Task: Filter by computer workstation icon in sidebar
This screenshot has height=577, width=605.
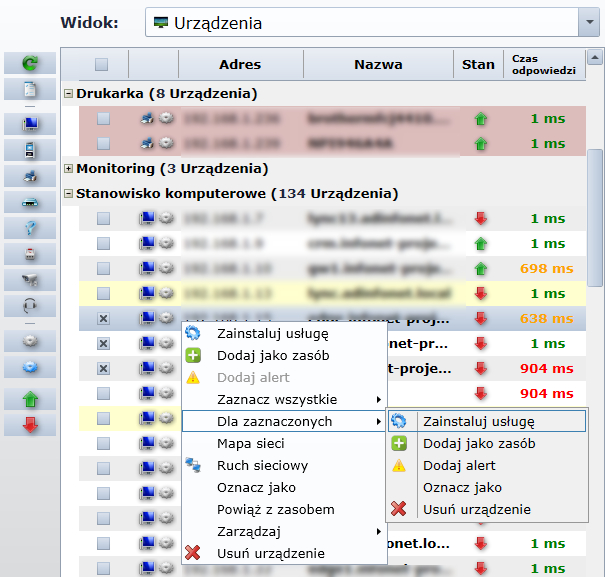Action: 30,125
